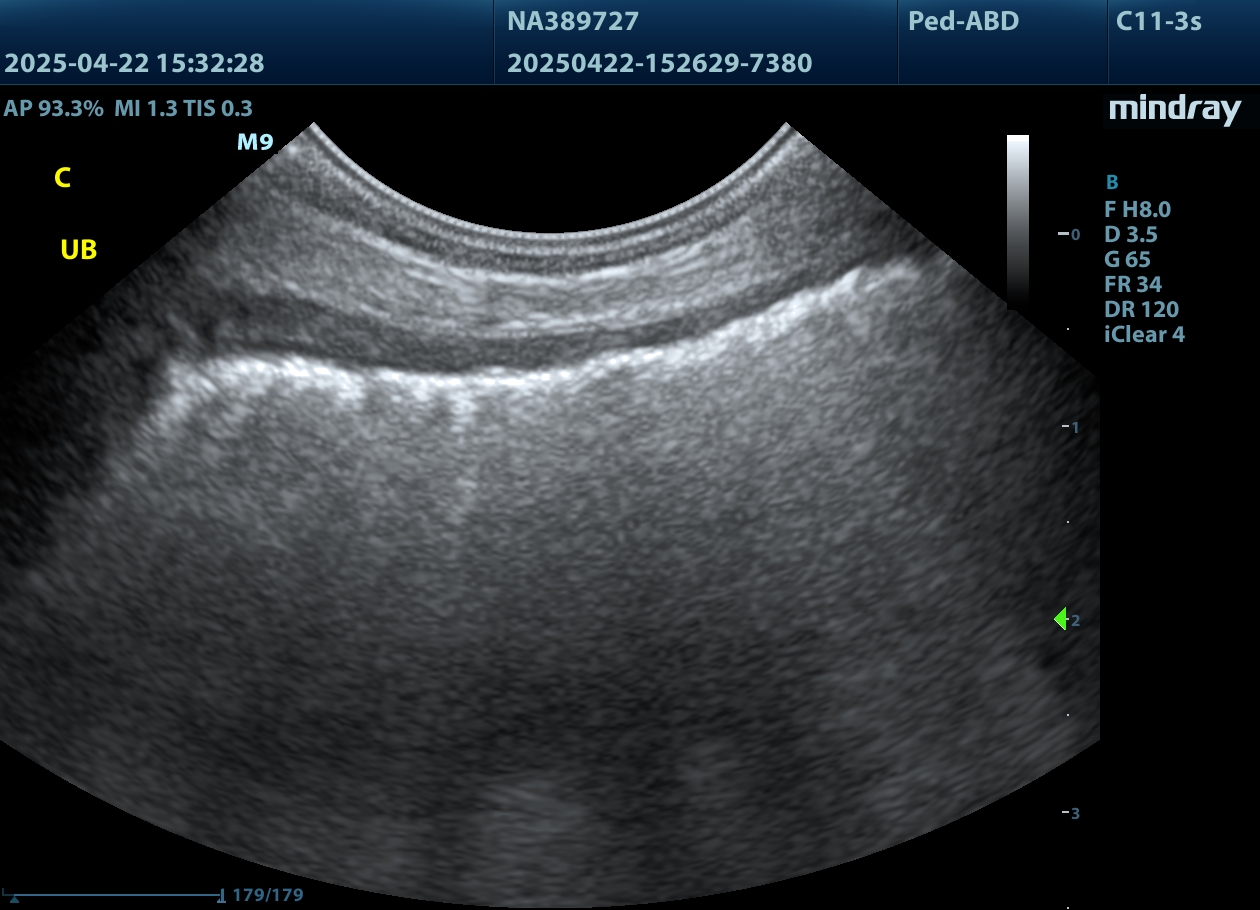Click the dynamic range DR 120

click(x=1141, y=310)
